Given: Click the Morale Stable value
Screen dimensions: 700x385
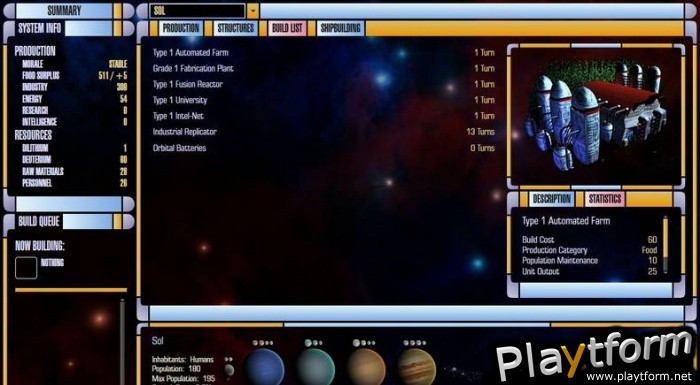Looking at the screenshot, I should click(118, 64).
